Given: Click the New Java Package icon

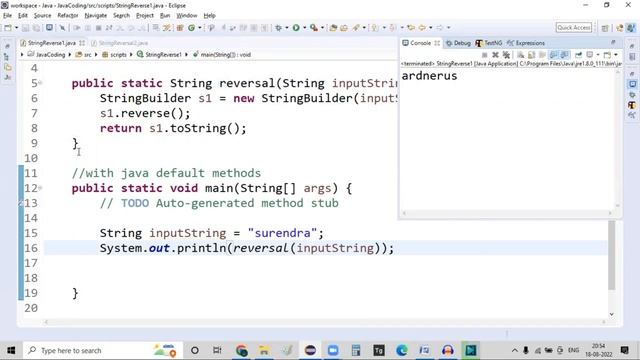Looking at the screenshot, I should (180, 28).
